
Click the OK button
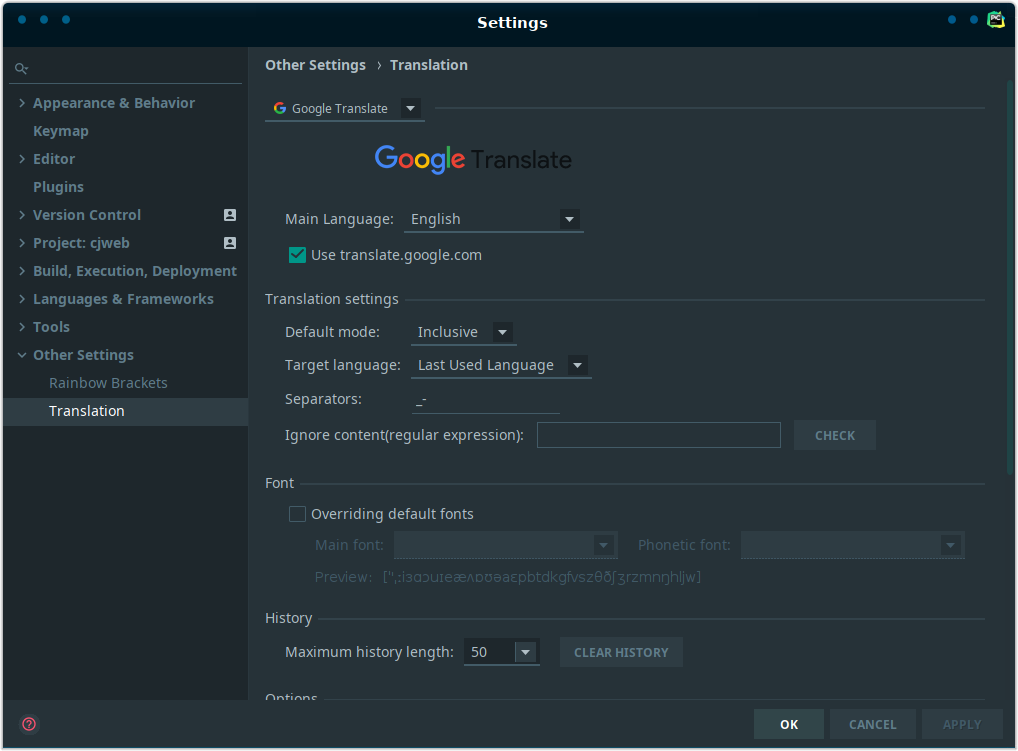pyautogui.click(x=789, y=724)
